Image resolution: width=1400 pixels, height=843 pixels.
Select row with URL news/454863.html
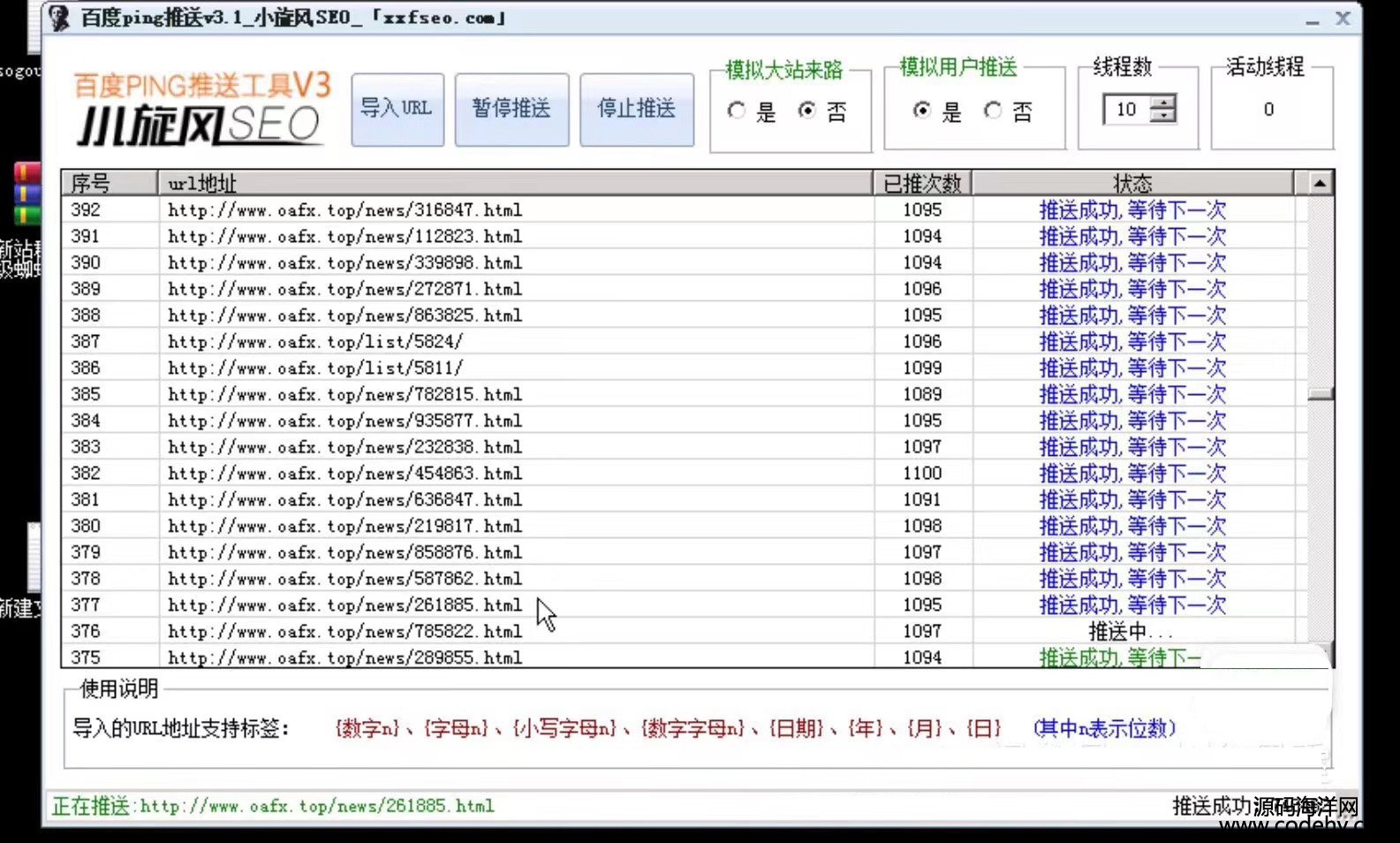pyautogui.click(x=685, y=474)
